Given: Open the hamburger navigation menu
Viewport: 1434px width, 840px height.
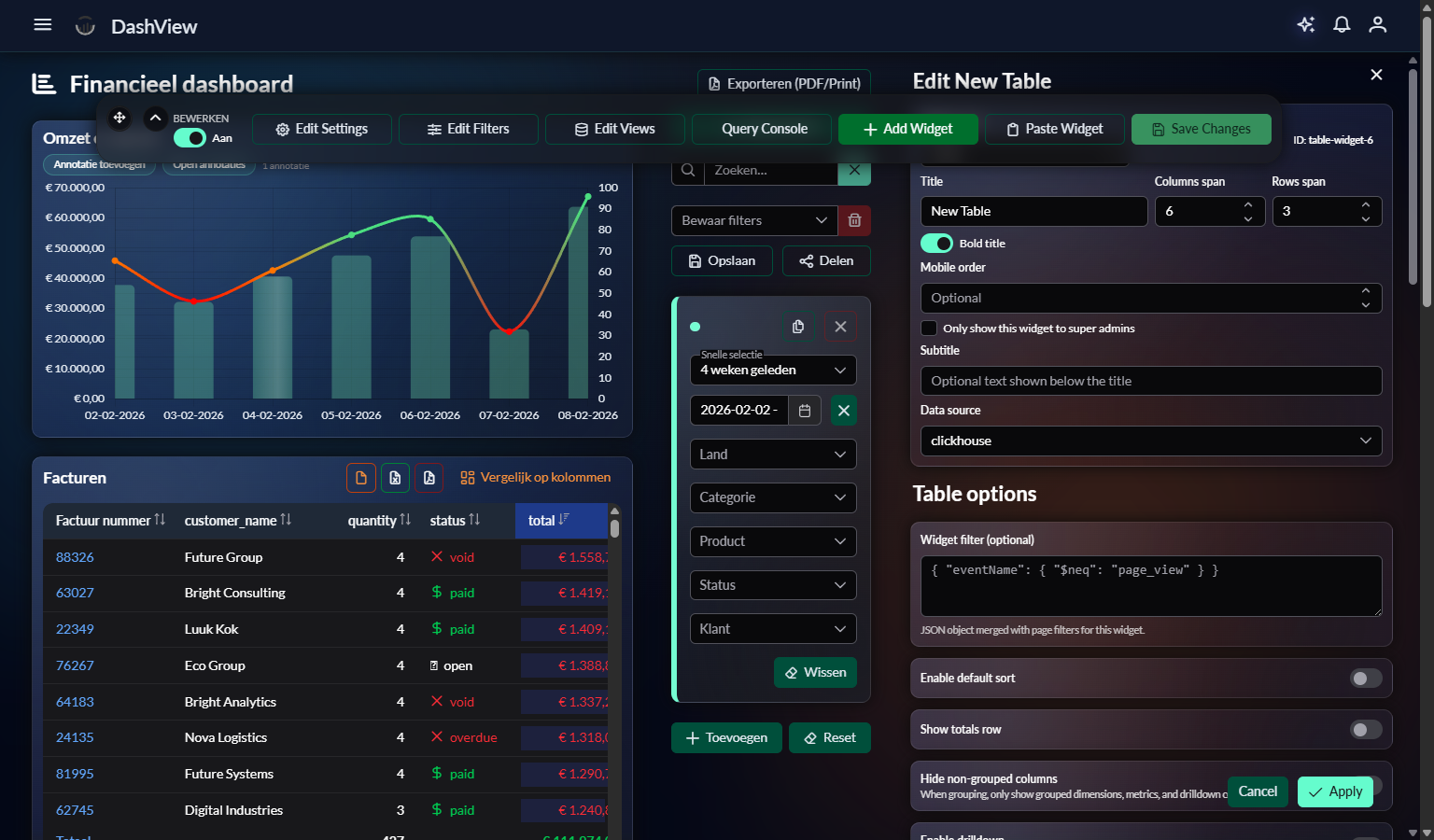Looking at the screenshot, I should [42, 24].
